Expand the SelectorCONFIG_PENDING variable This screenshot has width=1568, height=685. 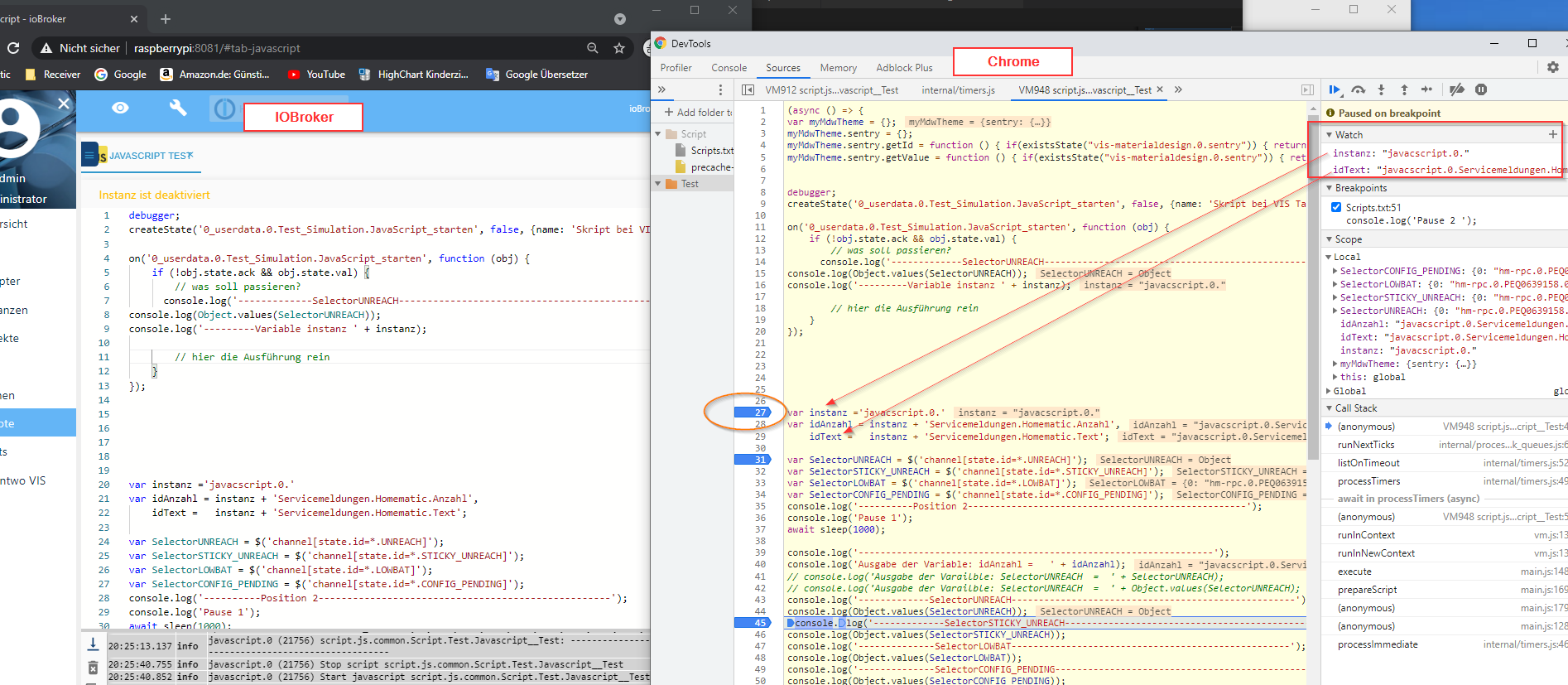[1335, 271]
